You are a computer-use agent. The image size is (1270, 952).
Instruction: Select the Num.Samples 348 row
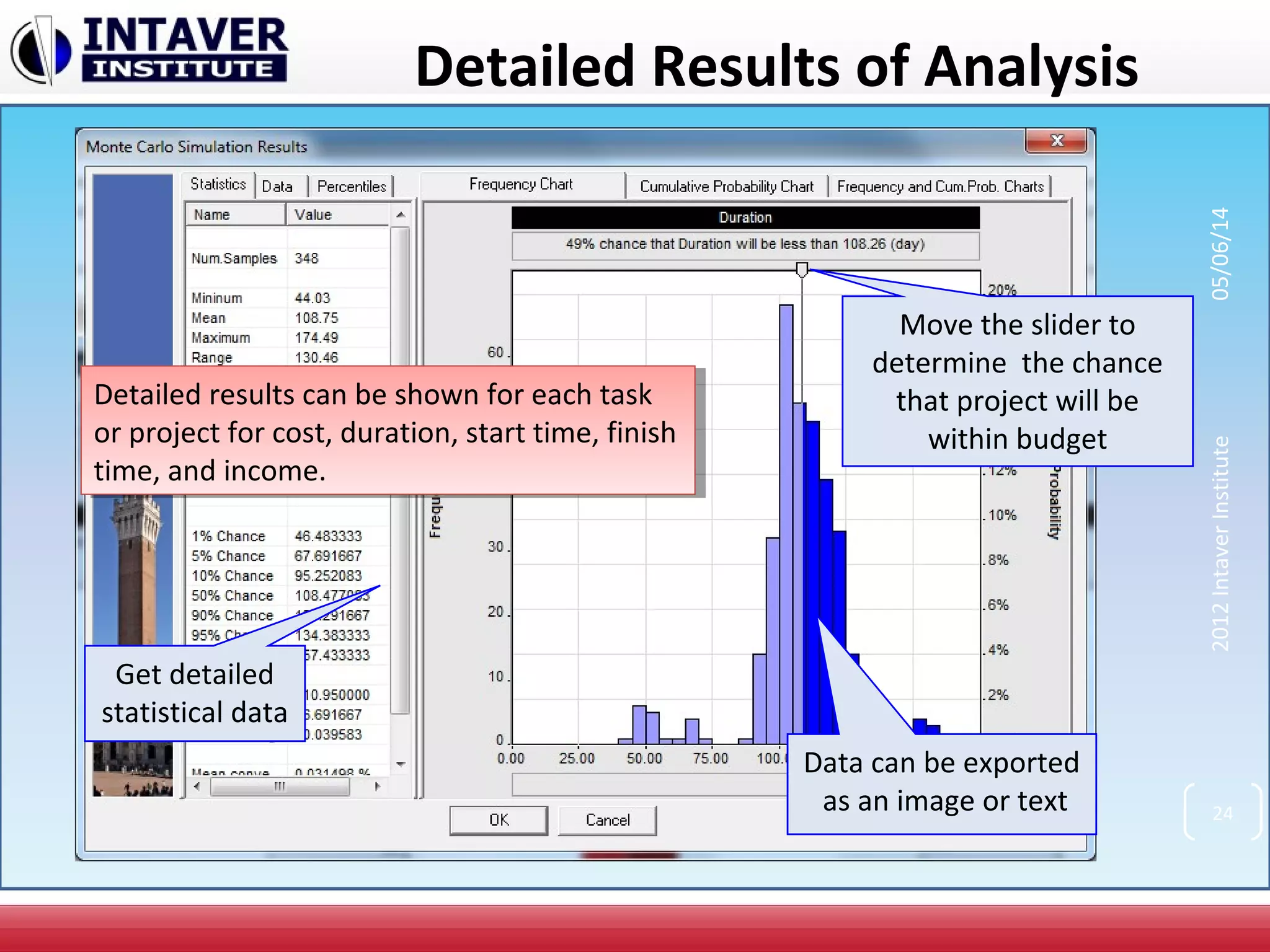point(288,258)
